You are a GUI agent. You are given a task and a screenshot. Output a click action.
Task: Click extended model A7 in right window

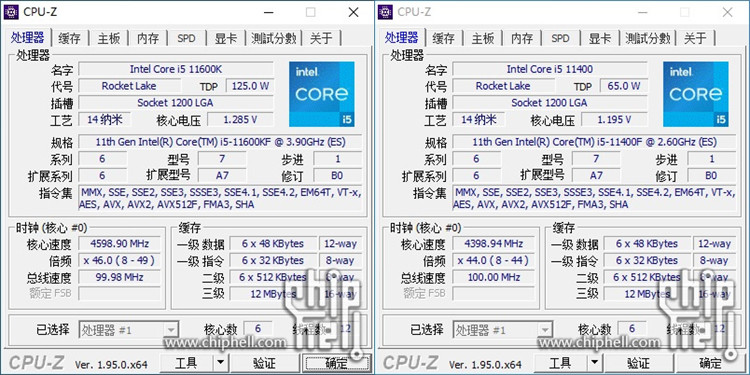pyautogui.click(x=596, y=176)
